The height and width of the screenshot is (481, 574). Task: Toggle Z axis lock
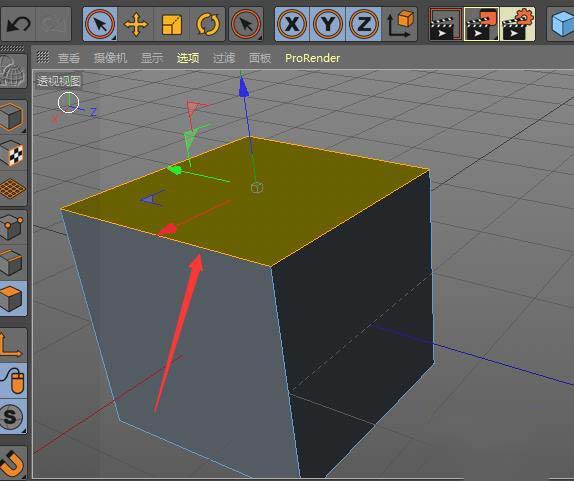tap(364, 24)
